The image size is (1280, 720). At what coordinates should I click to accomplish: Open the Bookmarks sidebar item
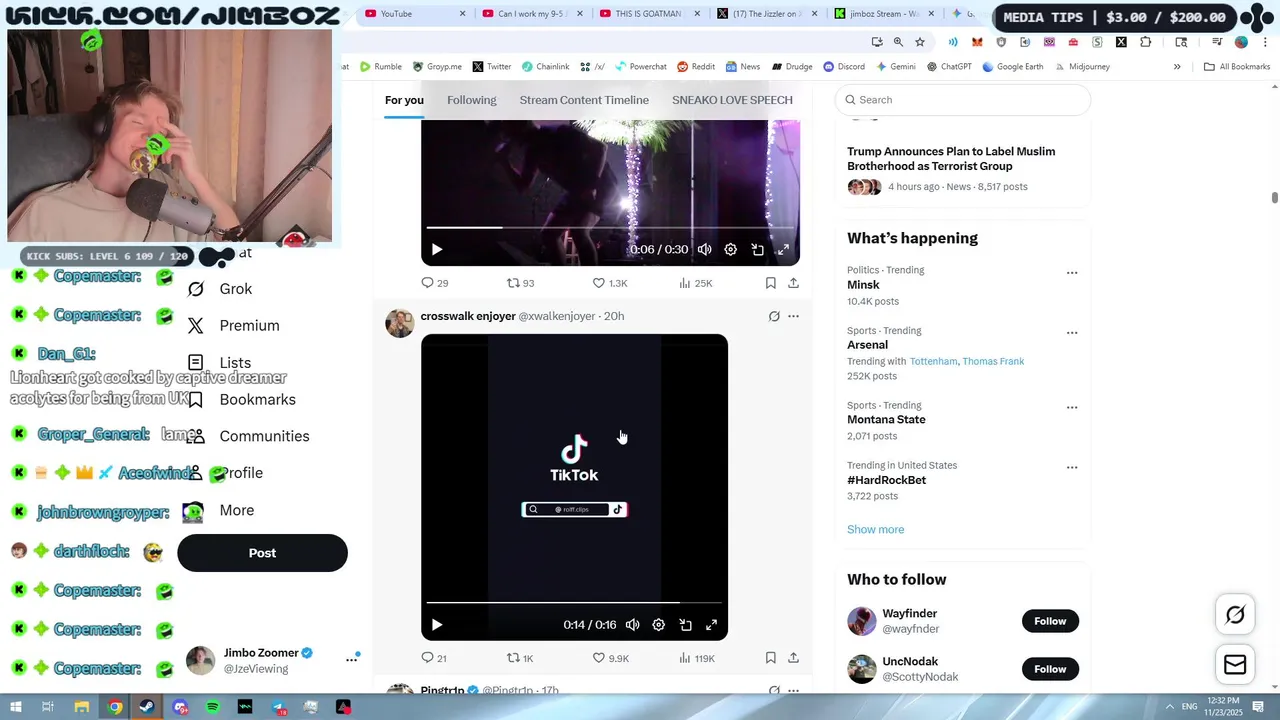[x=242, y=400]
